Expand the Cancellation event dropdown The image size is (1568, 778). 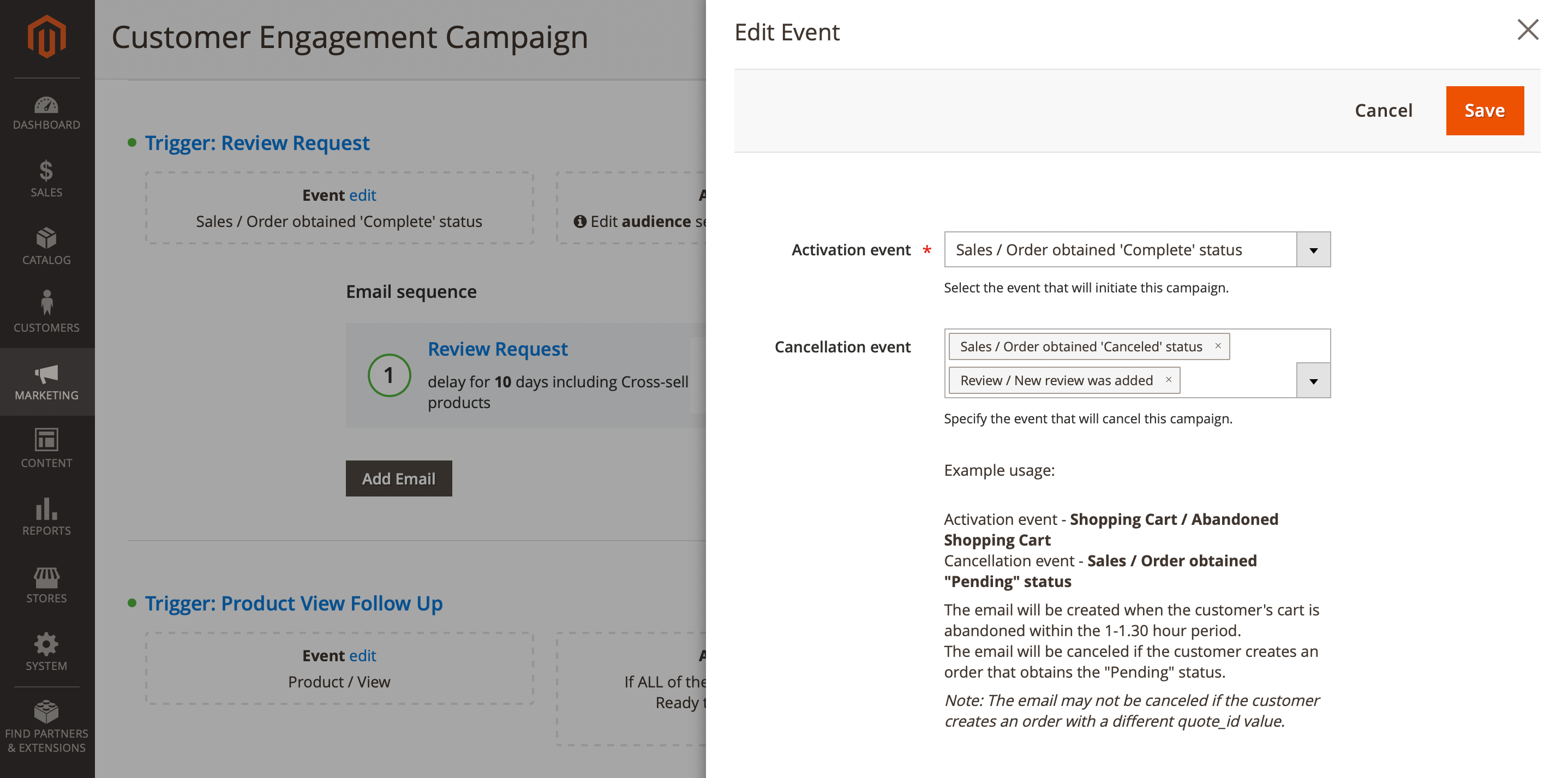1314,380
